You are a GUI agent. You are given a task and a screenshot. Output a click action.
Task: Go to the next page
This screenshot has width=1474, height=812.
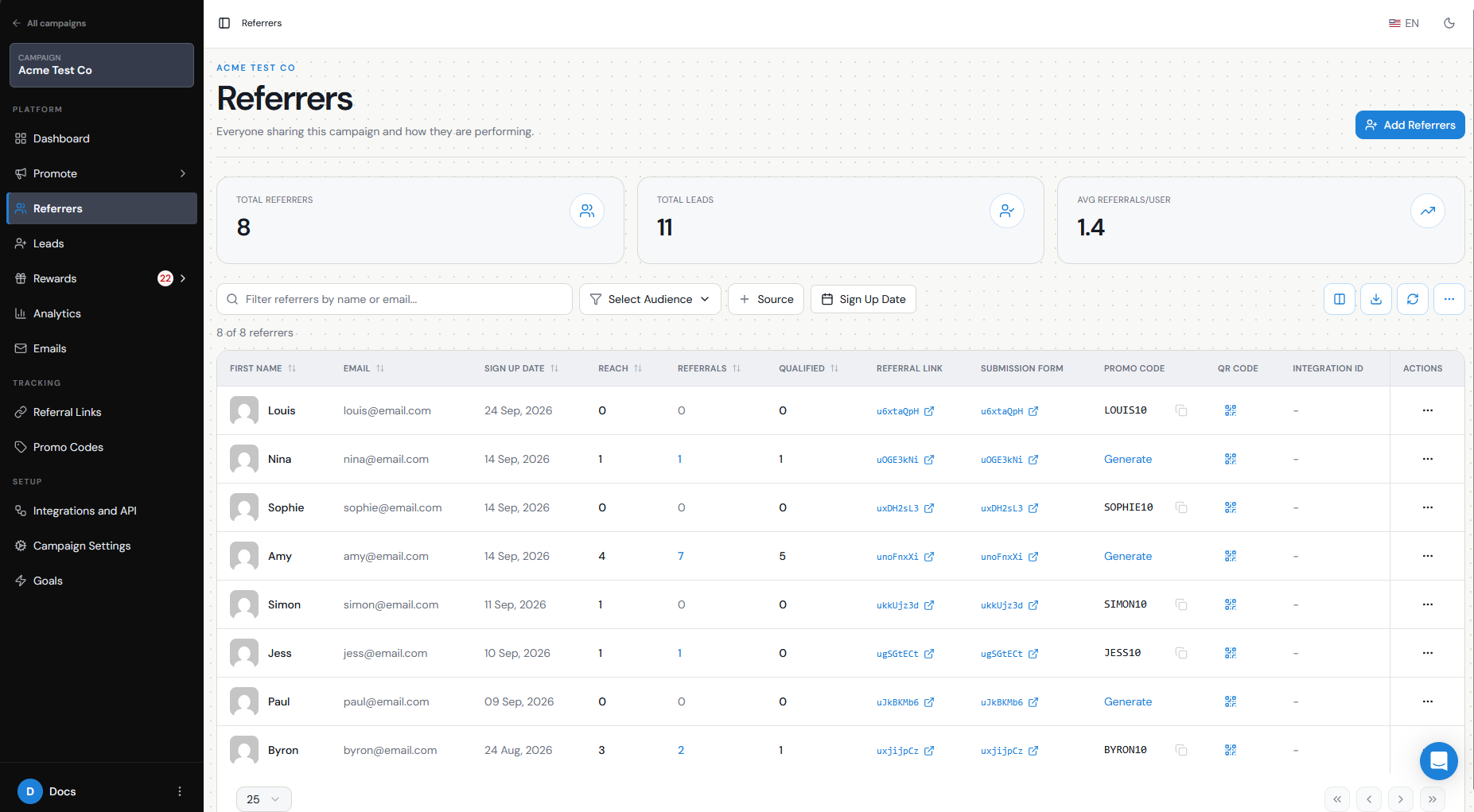(x=1401, y=799)
